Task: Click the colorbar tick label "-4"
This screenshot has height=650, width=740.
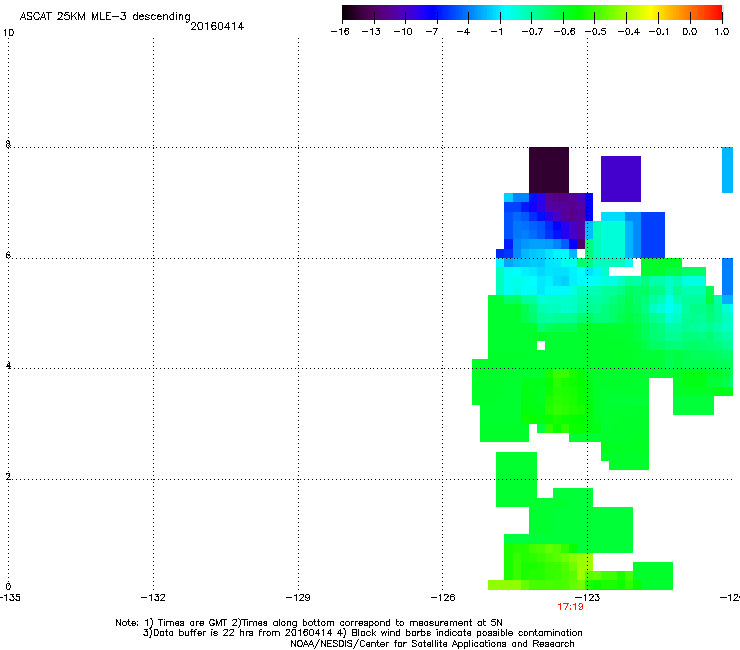Action: coord(463,32)
